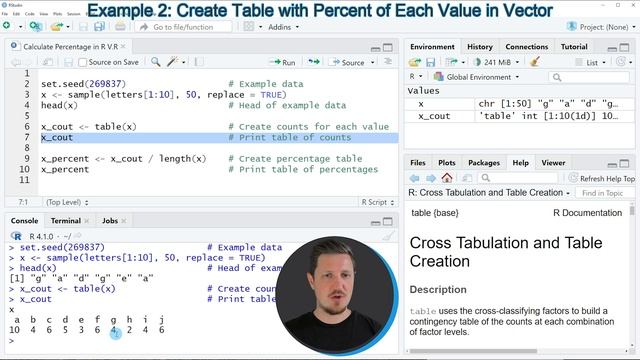Switch to the Jobs tab

pos(109,220)
